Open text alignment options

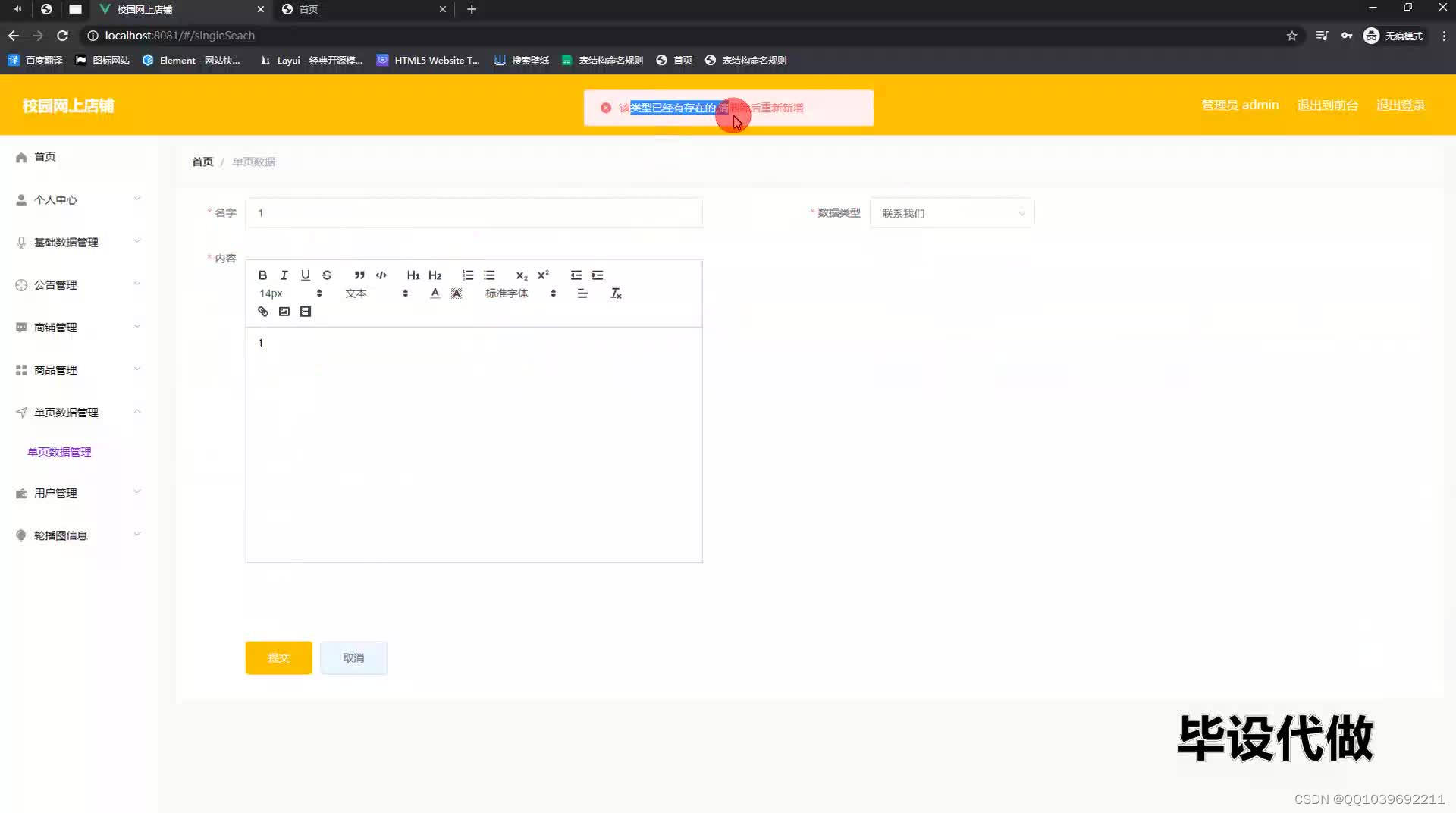(x=582, y=293)
